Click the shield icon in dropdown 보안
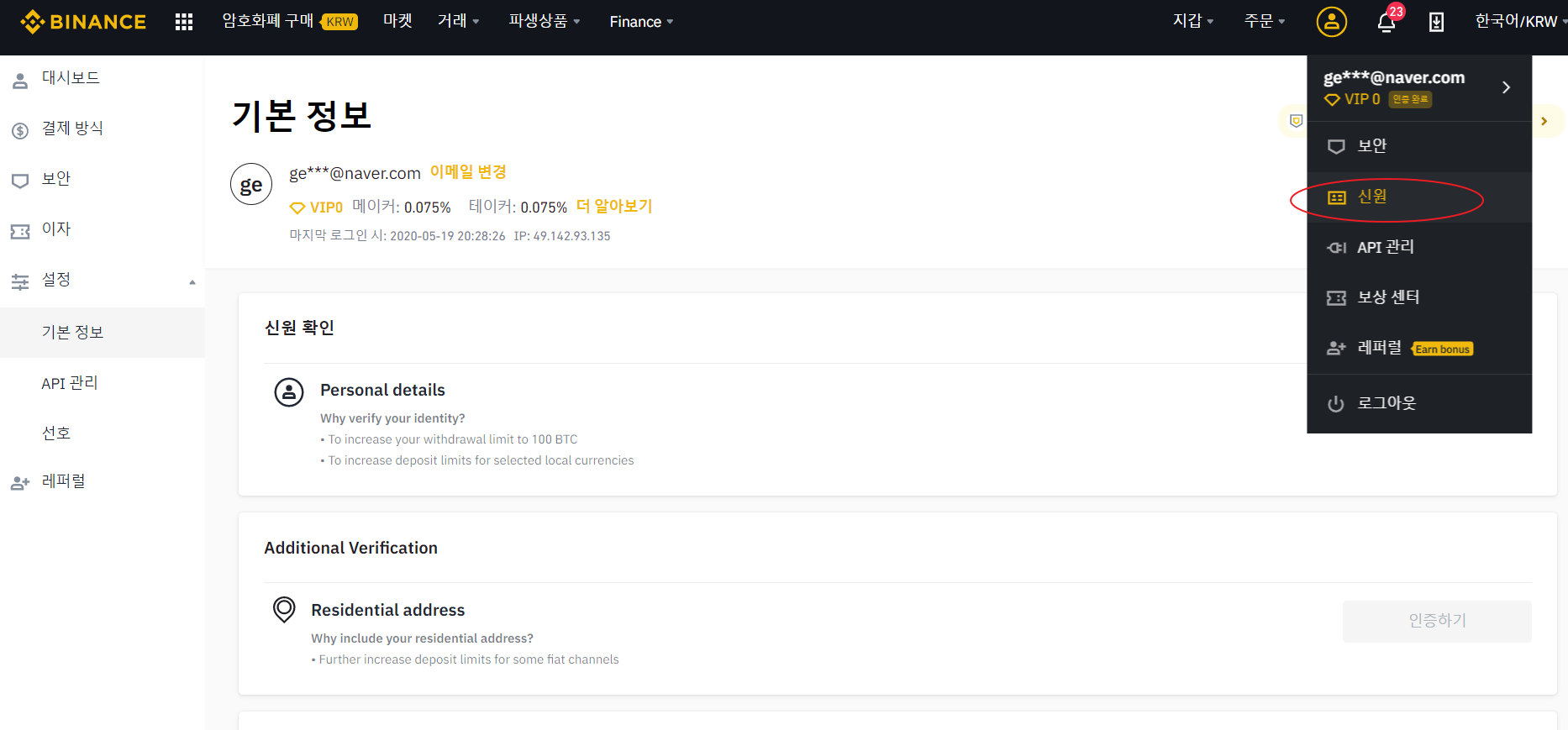Image resolution: width=1568 pixels, height=730 pixels. (1336, 147)
